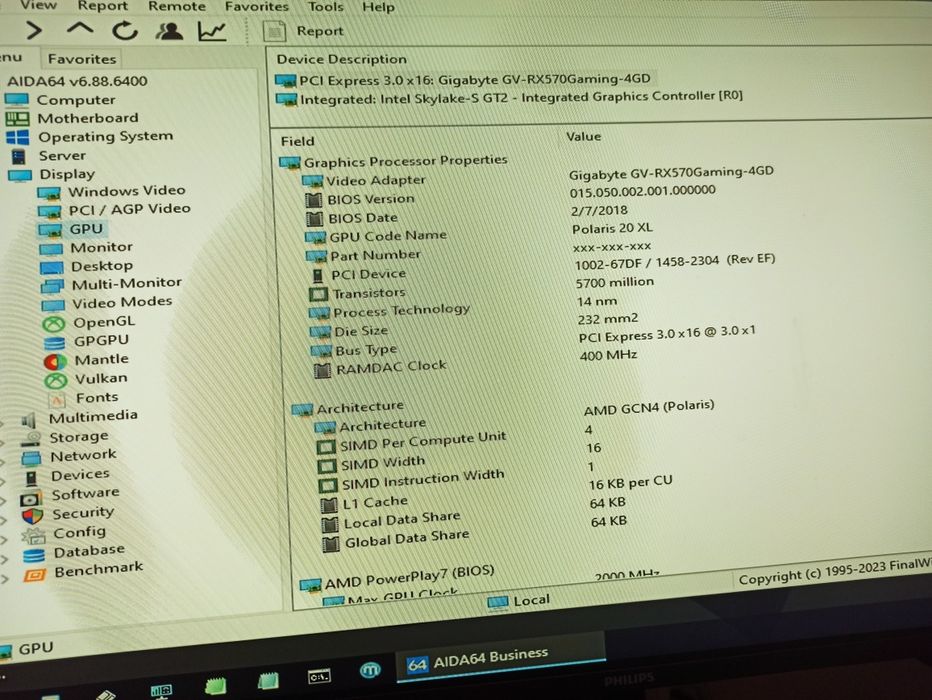Open the Tools menu

pyautogui.click(x=325, y=7)
